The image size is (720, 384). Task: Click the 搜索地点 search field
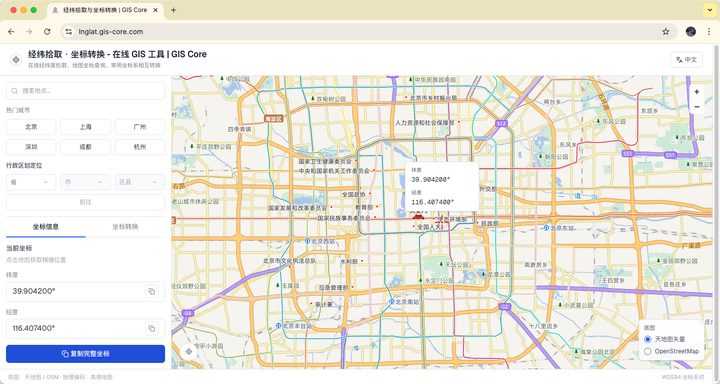[x=85, y=91]
